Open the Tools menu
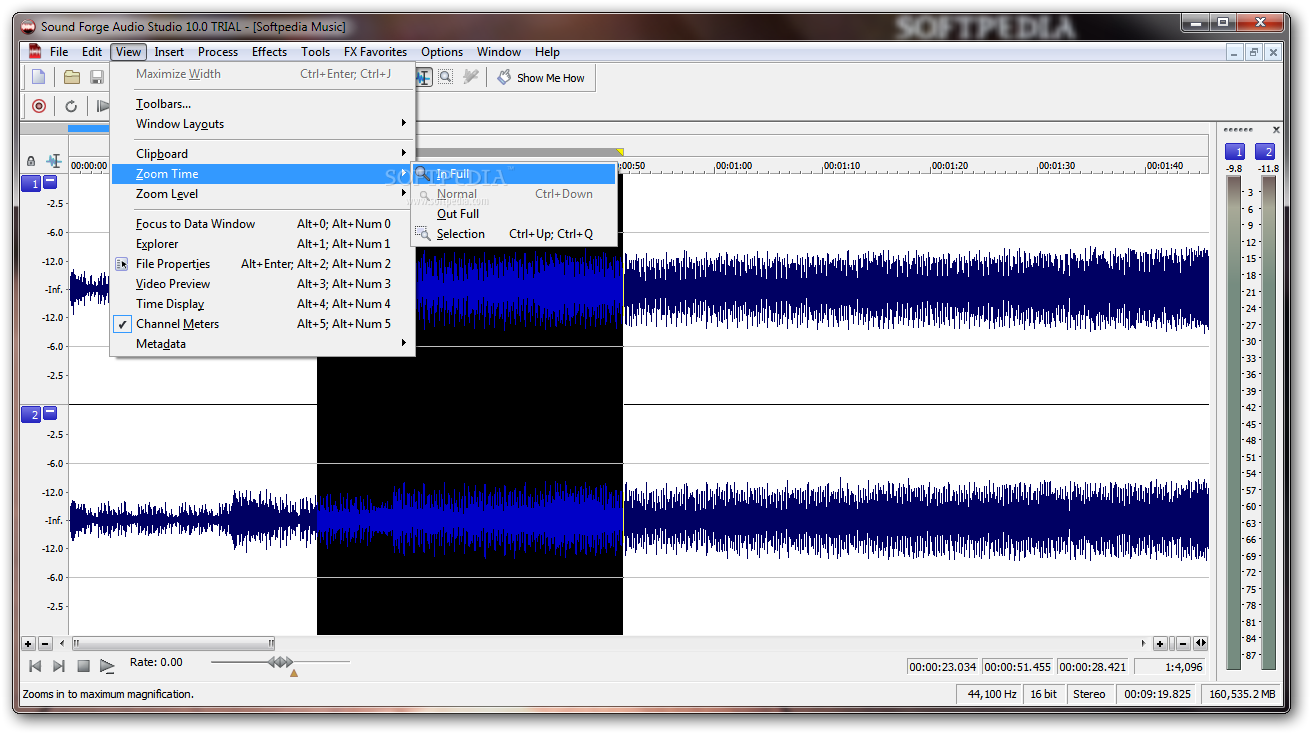 coord(315,52)
